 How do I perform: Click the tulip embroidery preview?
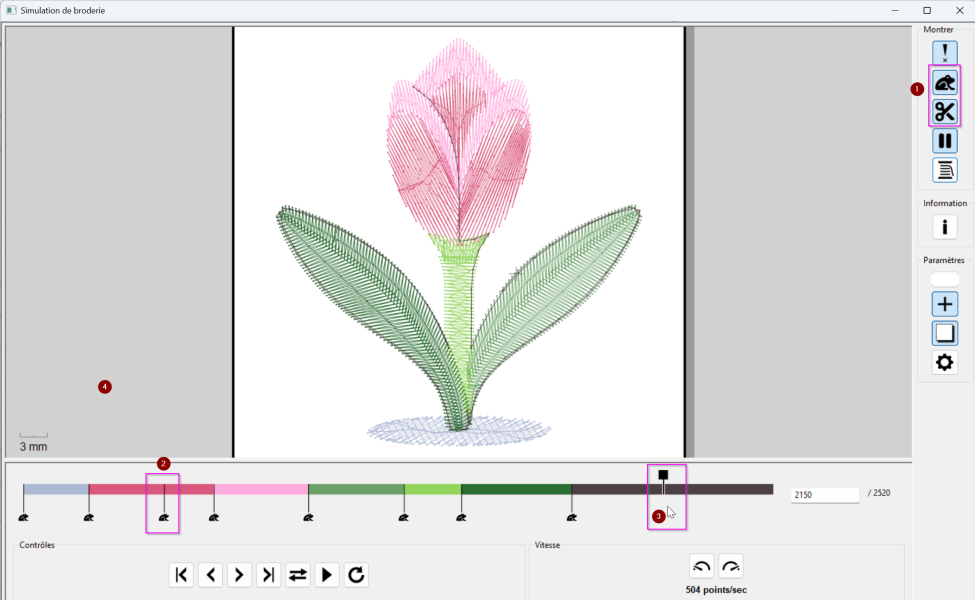[459, 242]
